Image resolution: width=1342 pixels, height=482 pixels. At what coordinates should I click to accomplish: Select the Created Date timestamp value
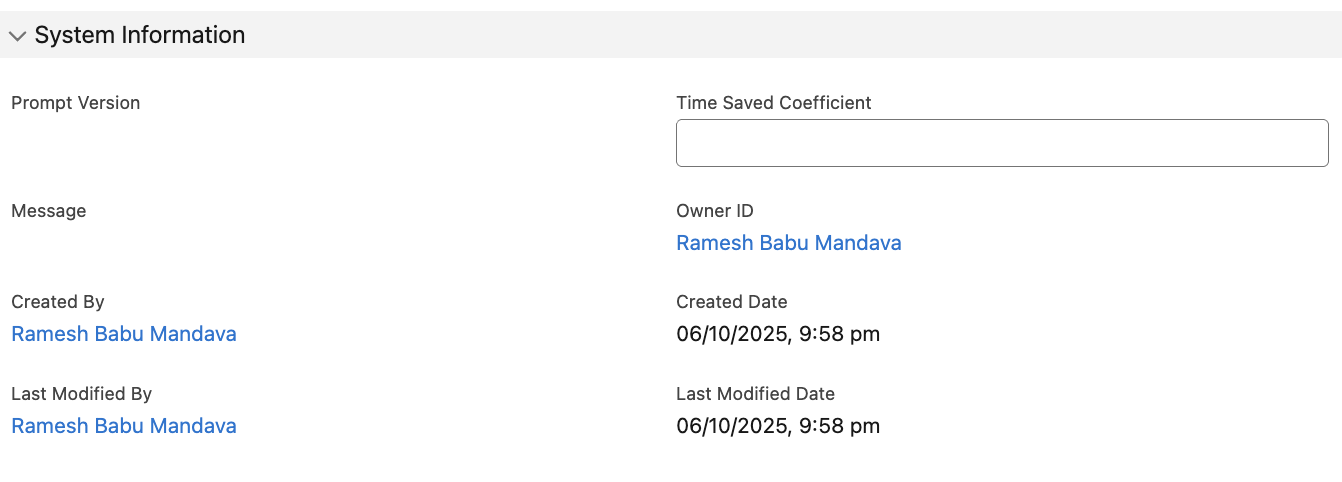coord(777,334)
